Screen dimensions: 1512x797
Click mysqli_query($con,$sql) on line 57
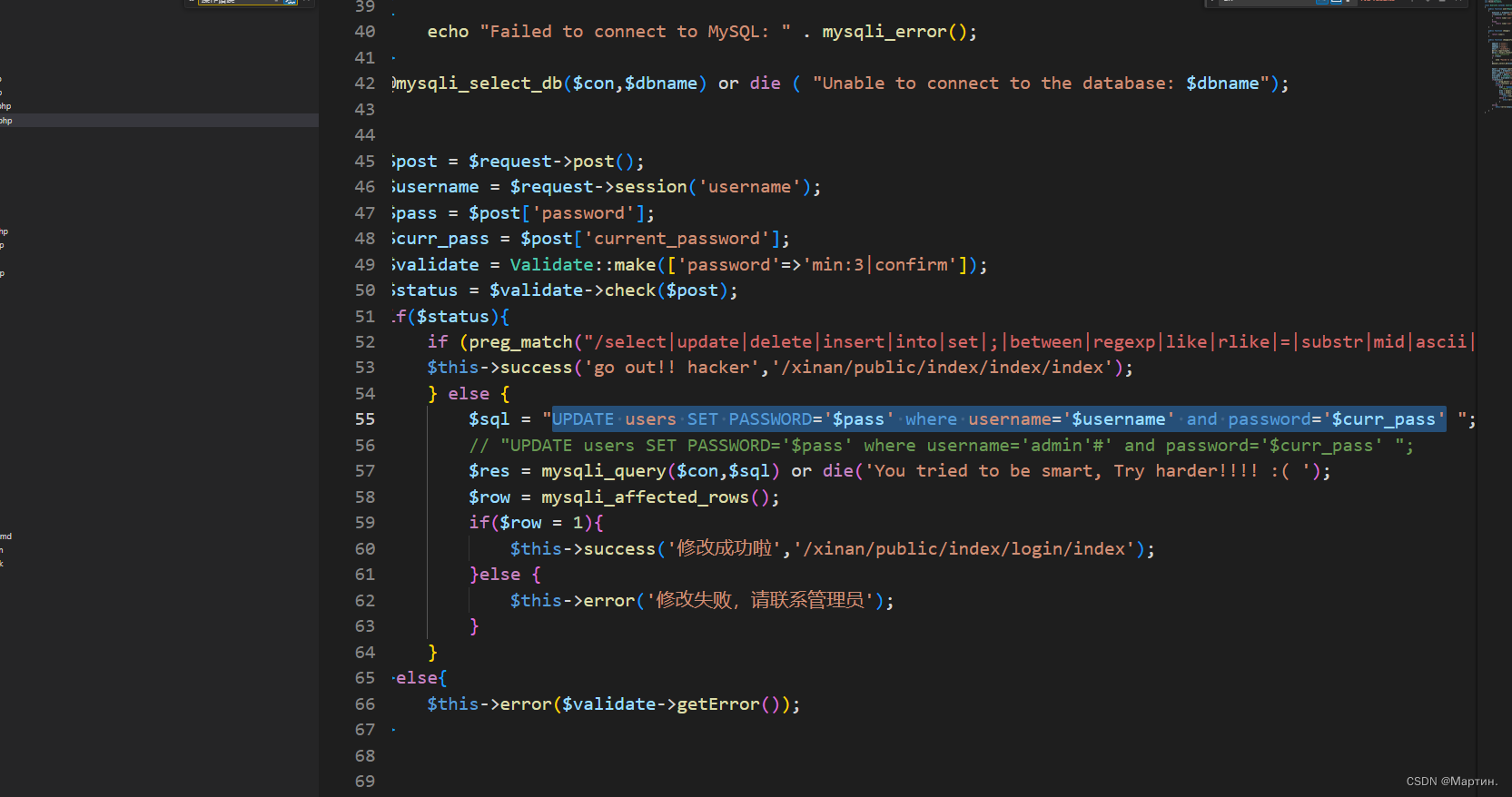click(660, 471)
